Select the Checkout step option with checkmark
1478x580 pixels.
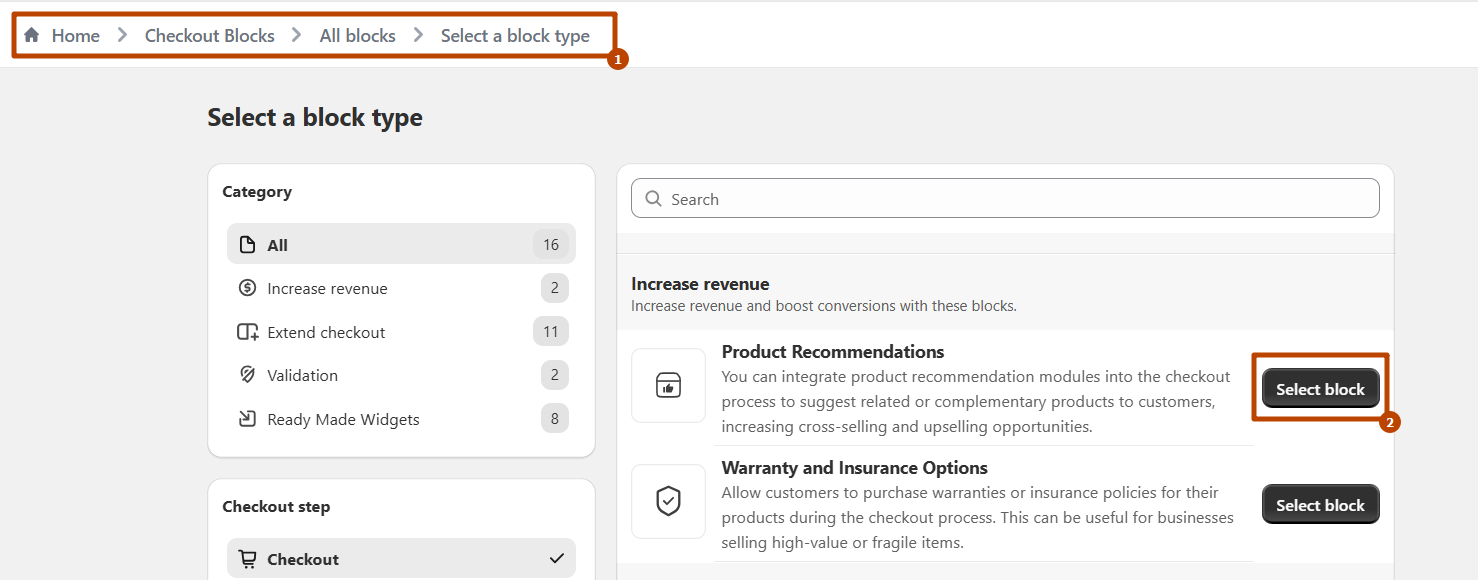point(401,559)
